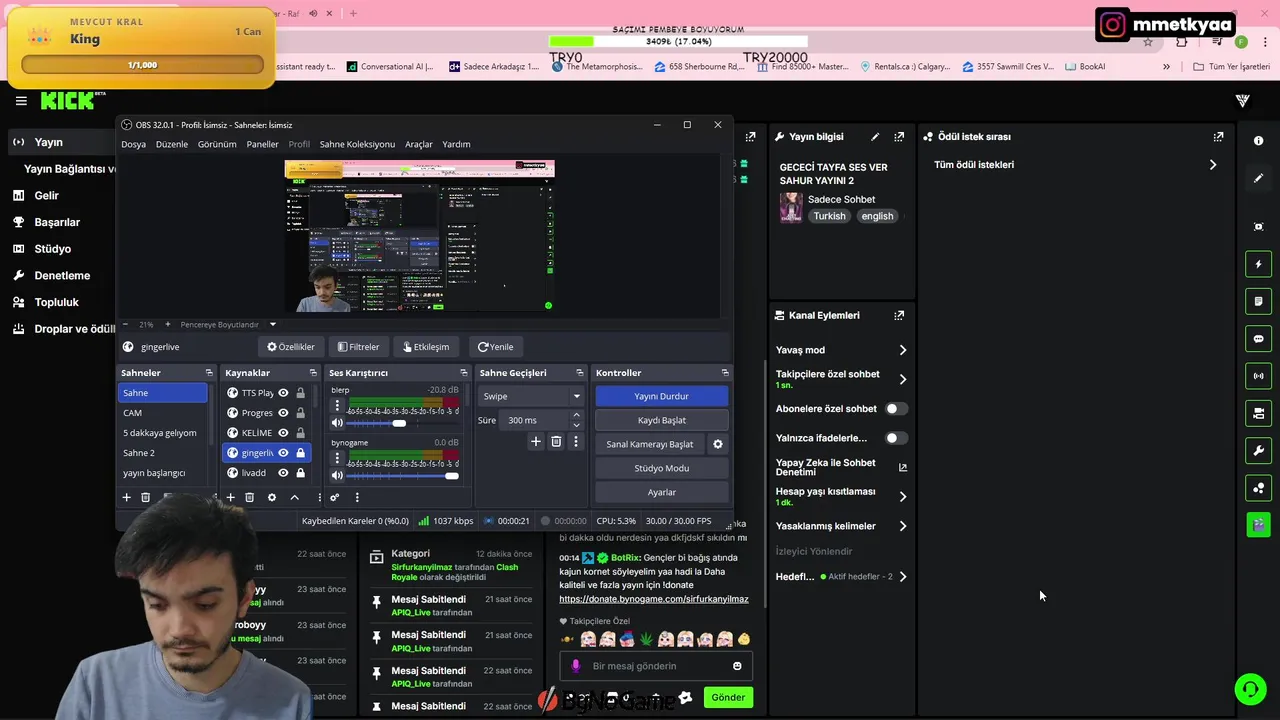
Task: Open OBS Ayarlar button
Action: (x=661, y=492)
